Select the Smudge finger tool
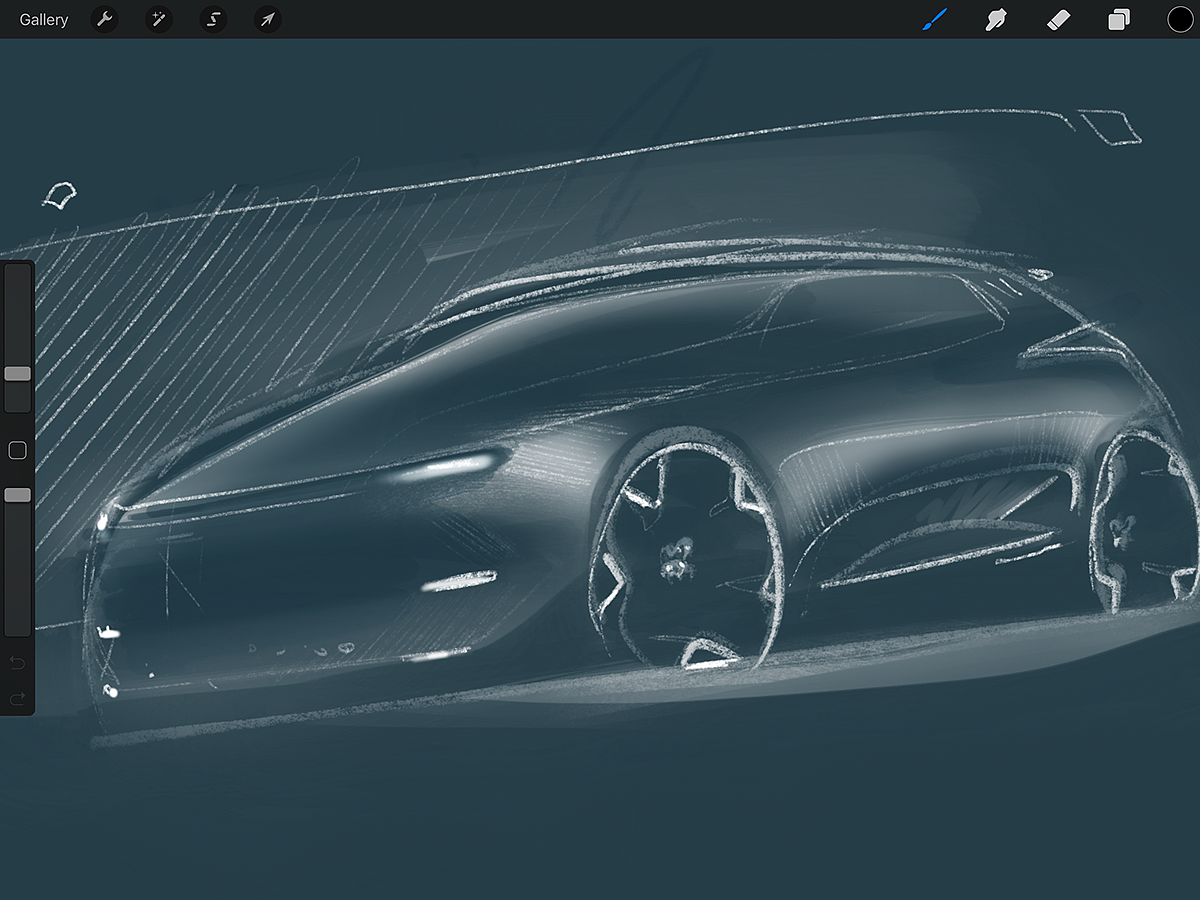Image resolution: width=1200 pixels, height=900 pixels. point(996,20)
